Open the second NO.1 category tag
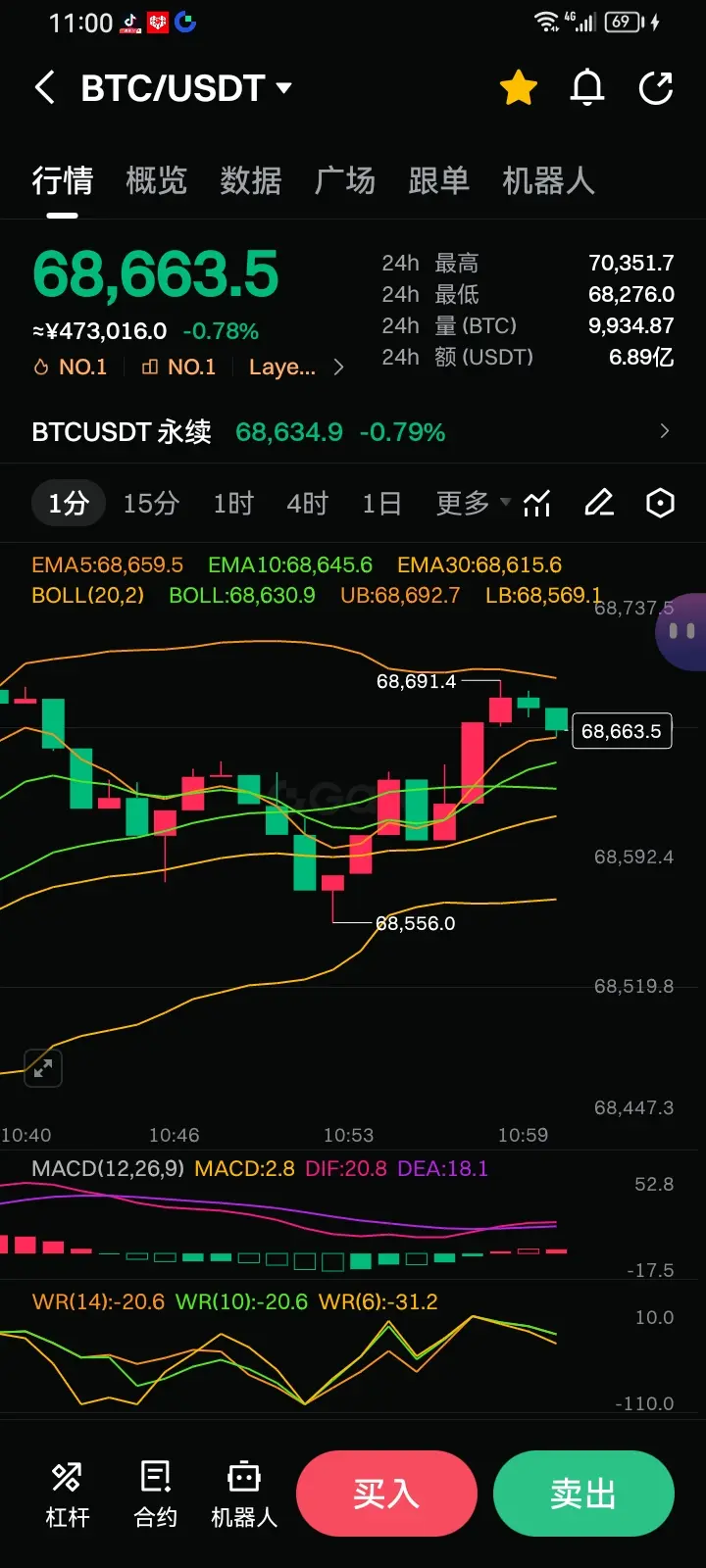 point(178,367)
